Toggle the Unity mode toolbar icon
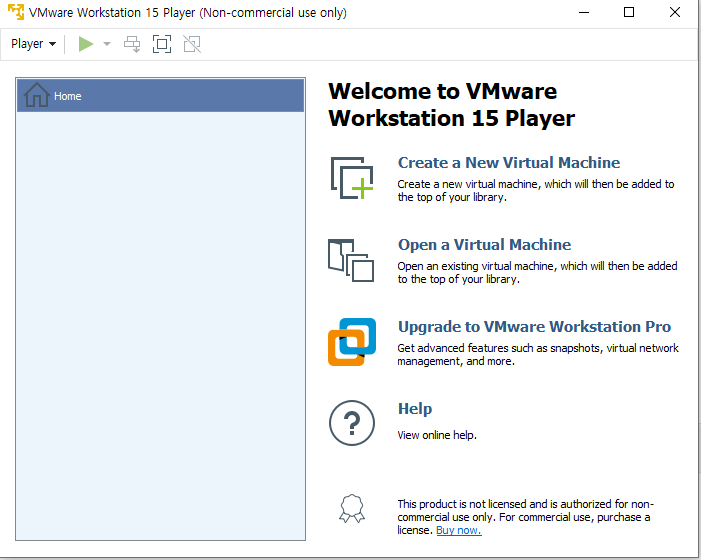The height and width of the screenshot is (560, 701). coord(192,44)
